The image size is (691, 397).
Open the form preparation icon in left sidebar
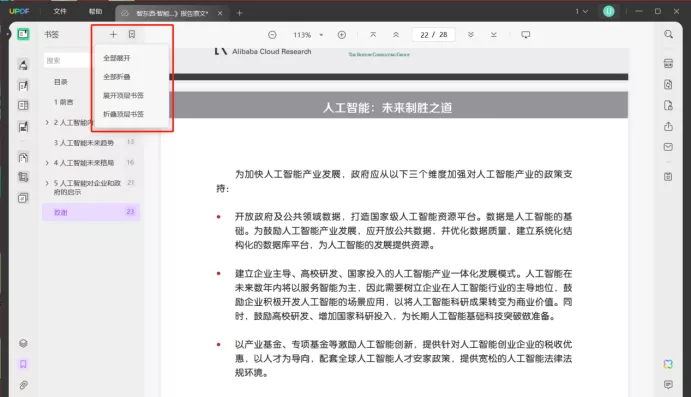[23, 106]
